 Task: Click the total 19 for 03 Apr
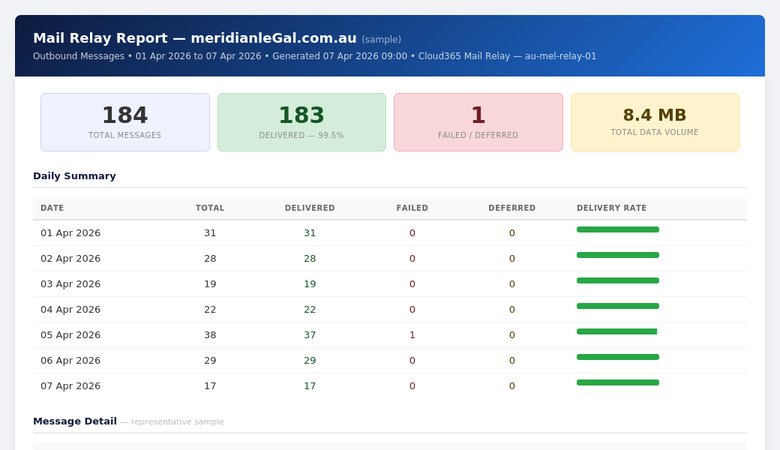point(210,284)
